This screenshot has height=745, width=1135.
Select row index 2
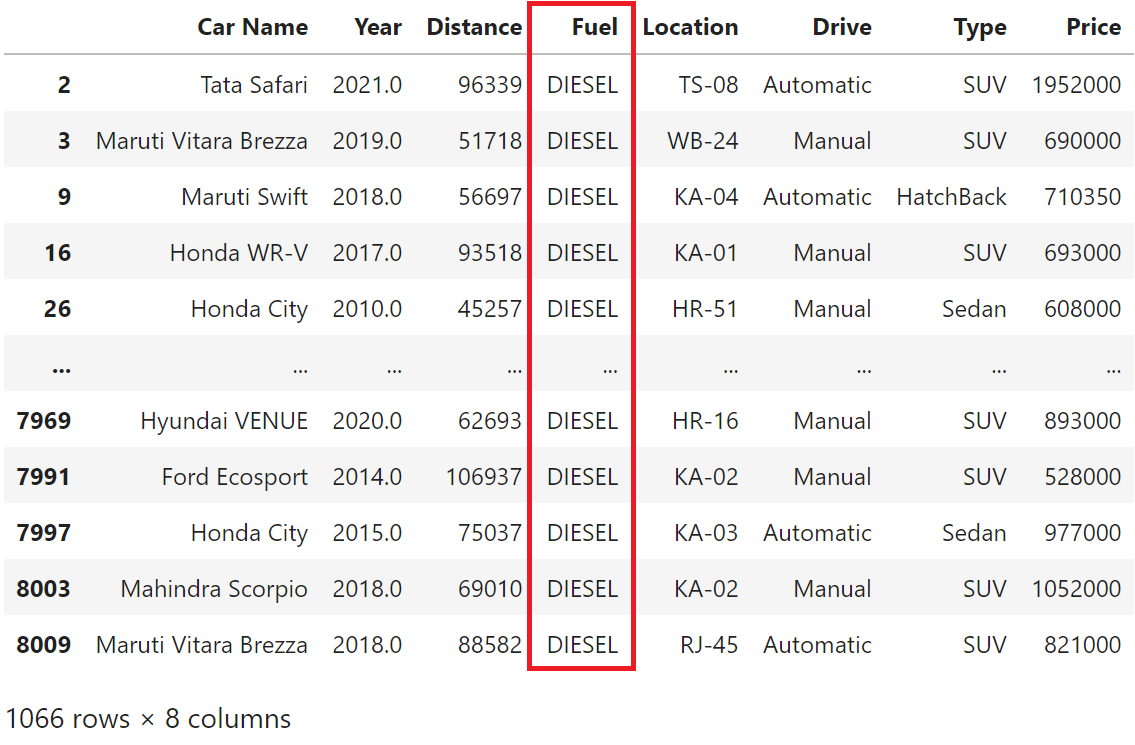64,85
